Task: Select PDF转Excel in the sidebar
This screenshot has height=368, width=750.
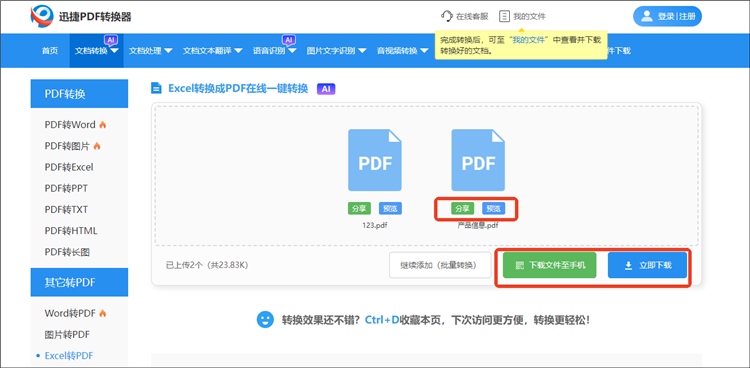Action: (x=69, y=167)
